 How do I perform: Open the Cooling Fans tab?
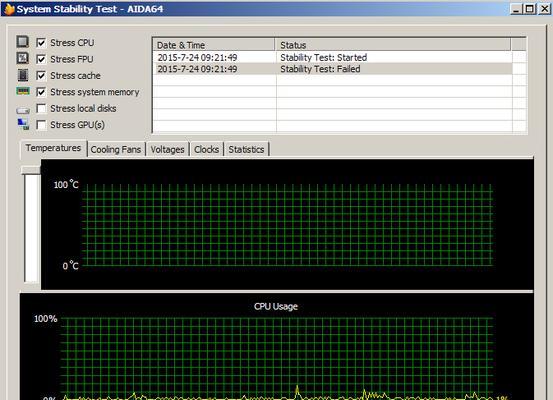(x=116, y=150)
